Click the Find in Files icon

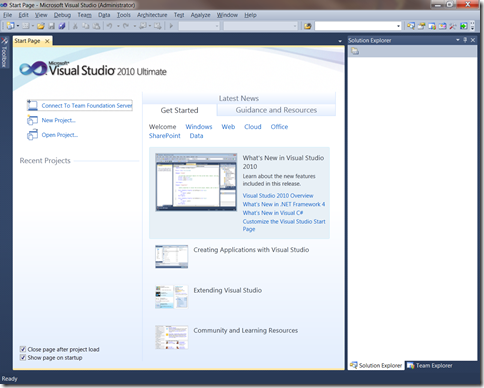click(x=307, y=26)
